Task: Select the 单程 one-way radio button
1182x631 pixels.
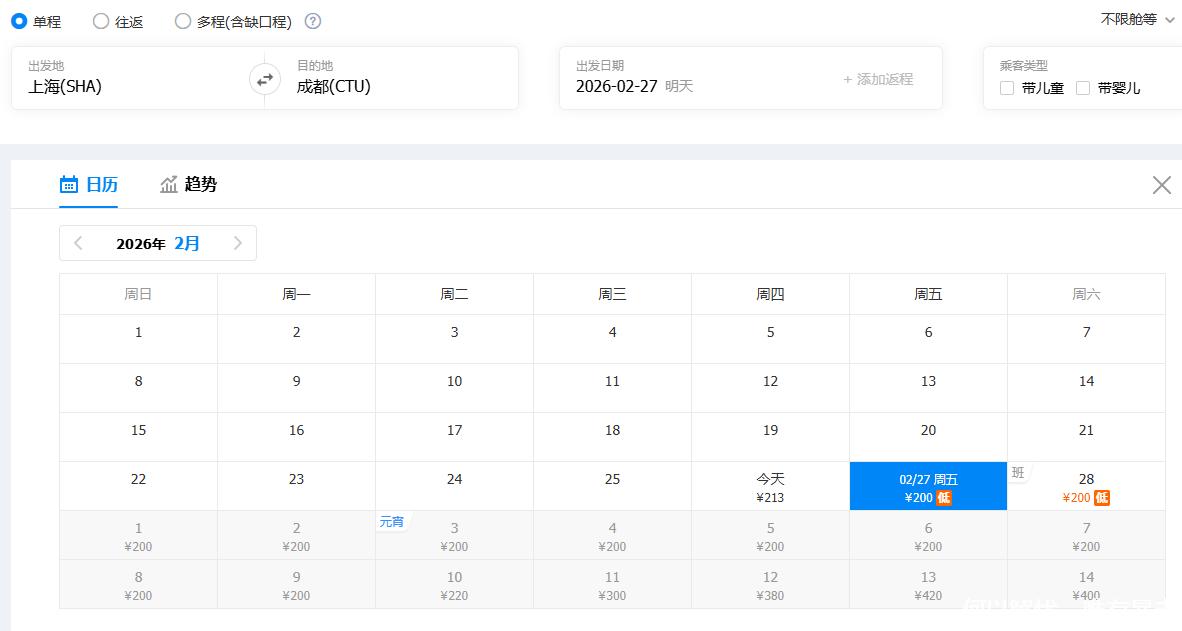Action: pyautogui.click(x=19, y=21)
